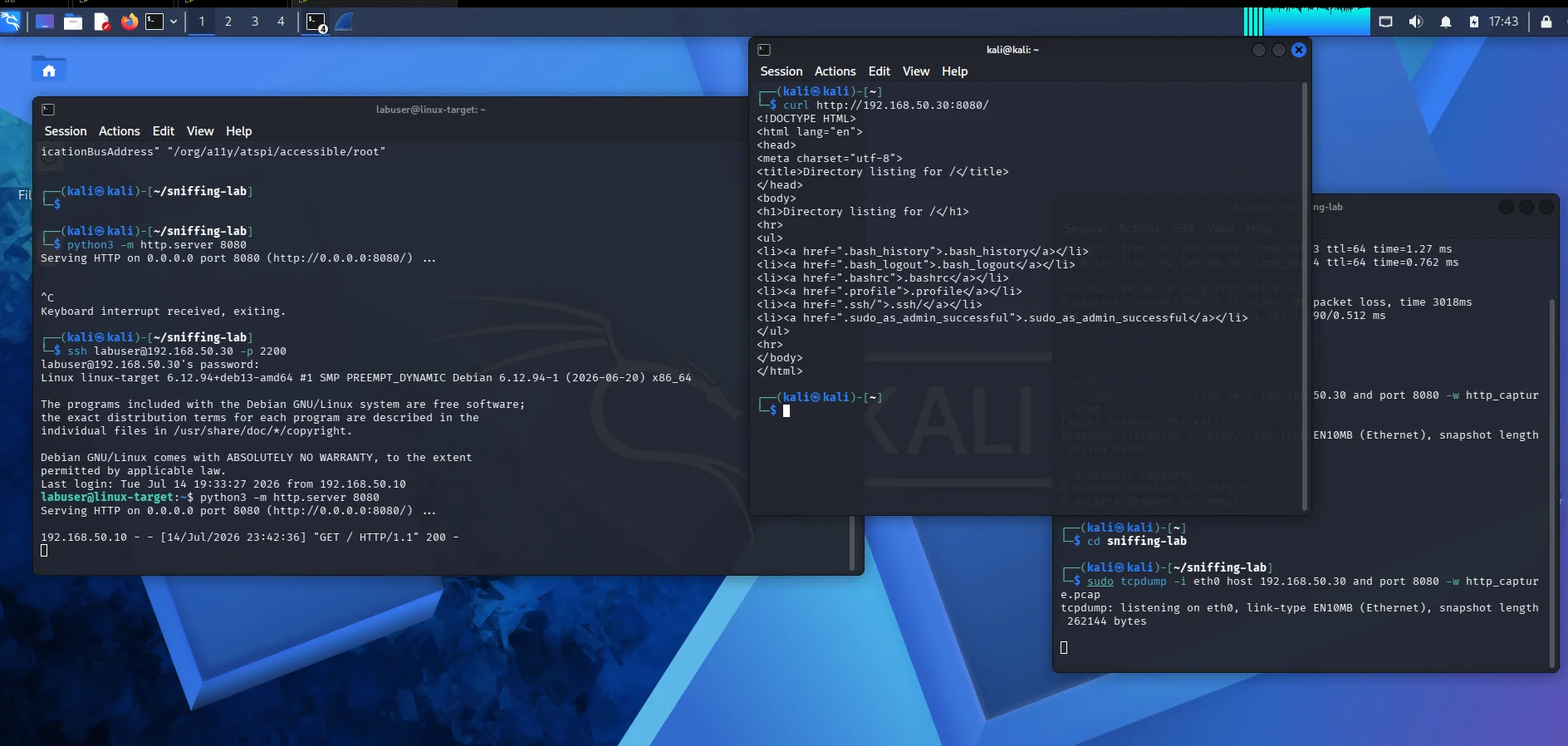Screen dimensions: 1568x746
Task: Click the ttl=64 time=0.762 ms ping line
Action: pyautogui.click(x=1386, y=263)
